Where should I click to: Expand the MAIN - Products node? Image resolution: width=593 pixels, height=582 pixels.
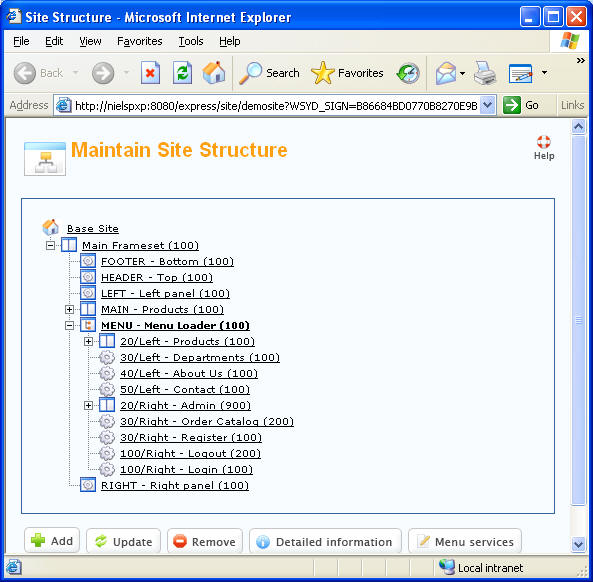pos(69,309)
